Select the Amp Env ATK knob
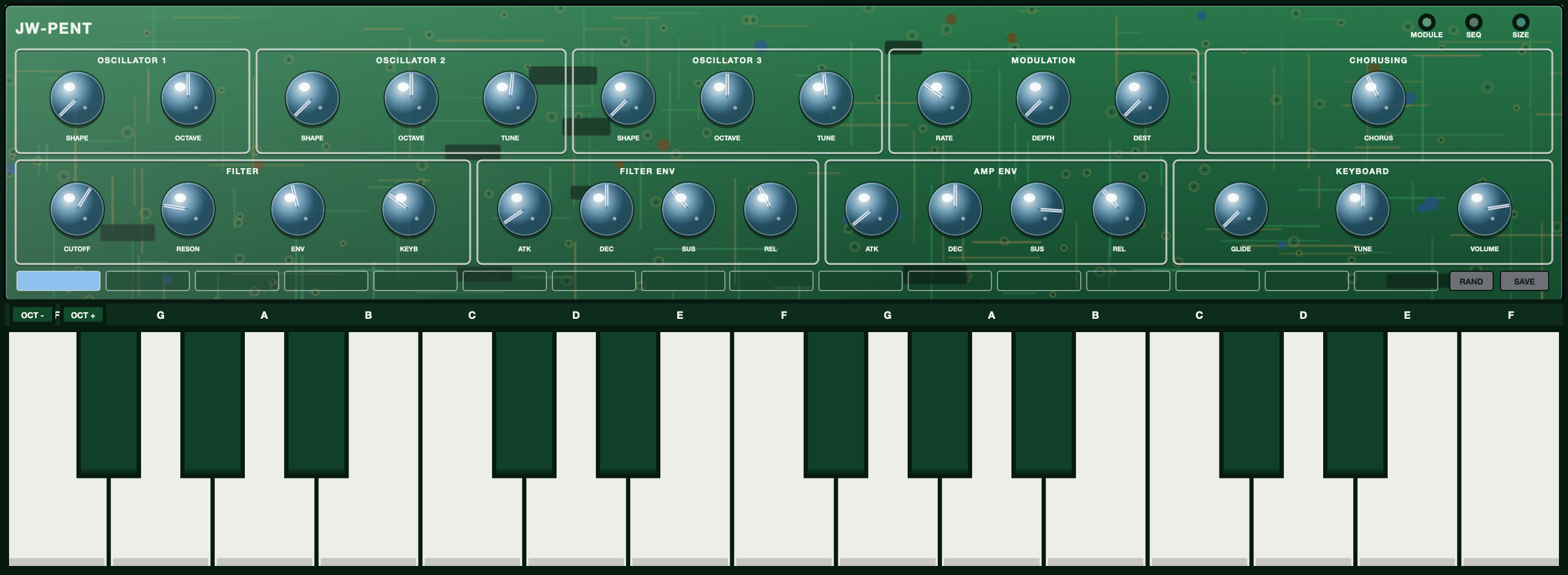This screenshot has width=1568, height=575. pyautogui.click(x=871, y=209)
